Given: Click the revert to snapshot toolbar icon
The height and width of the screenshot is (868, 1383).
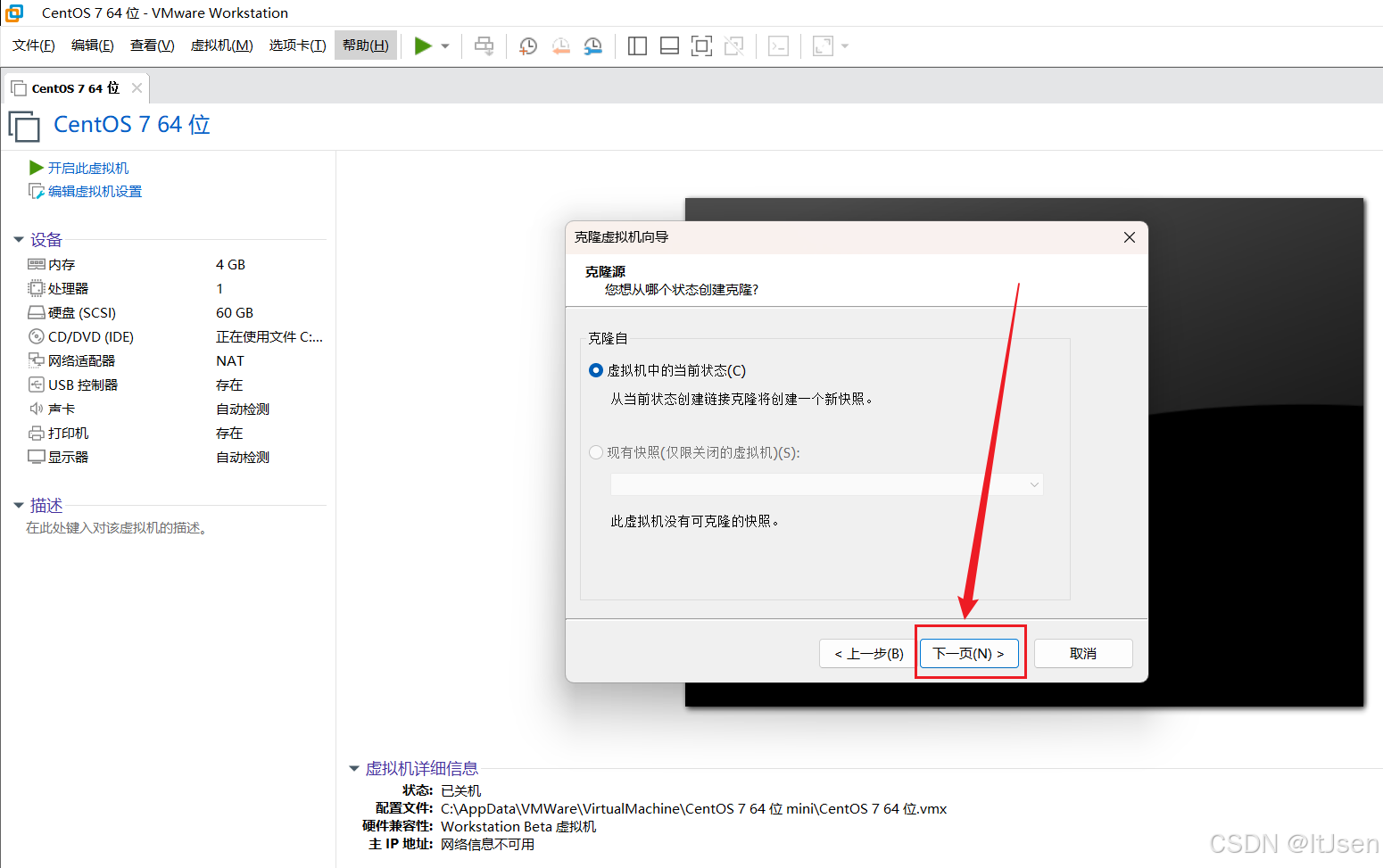Looking at the screenshot, I should pyautogui.click(x=560, y=45).
